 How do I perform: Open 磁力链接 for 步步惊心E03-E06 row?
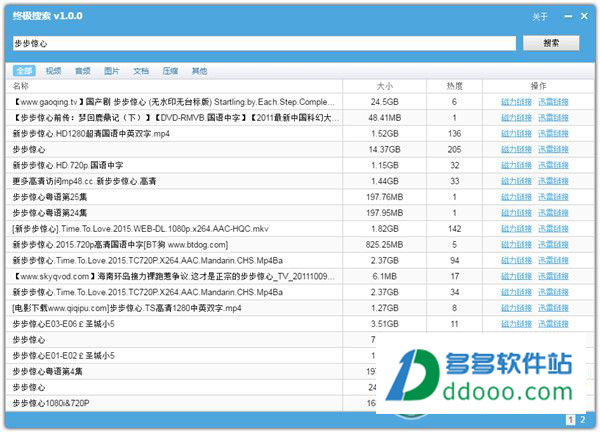point(517,324)
